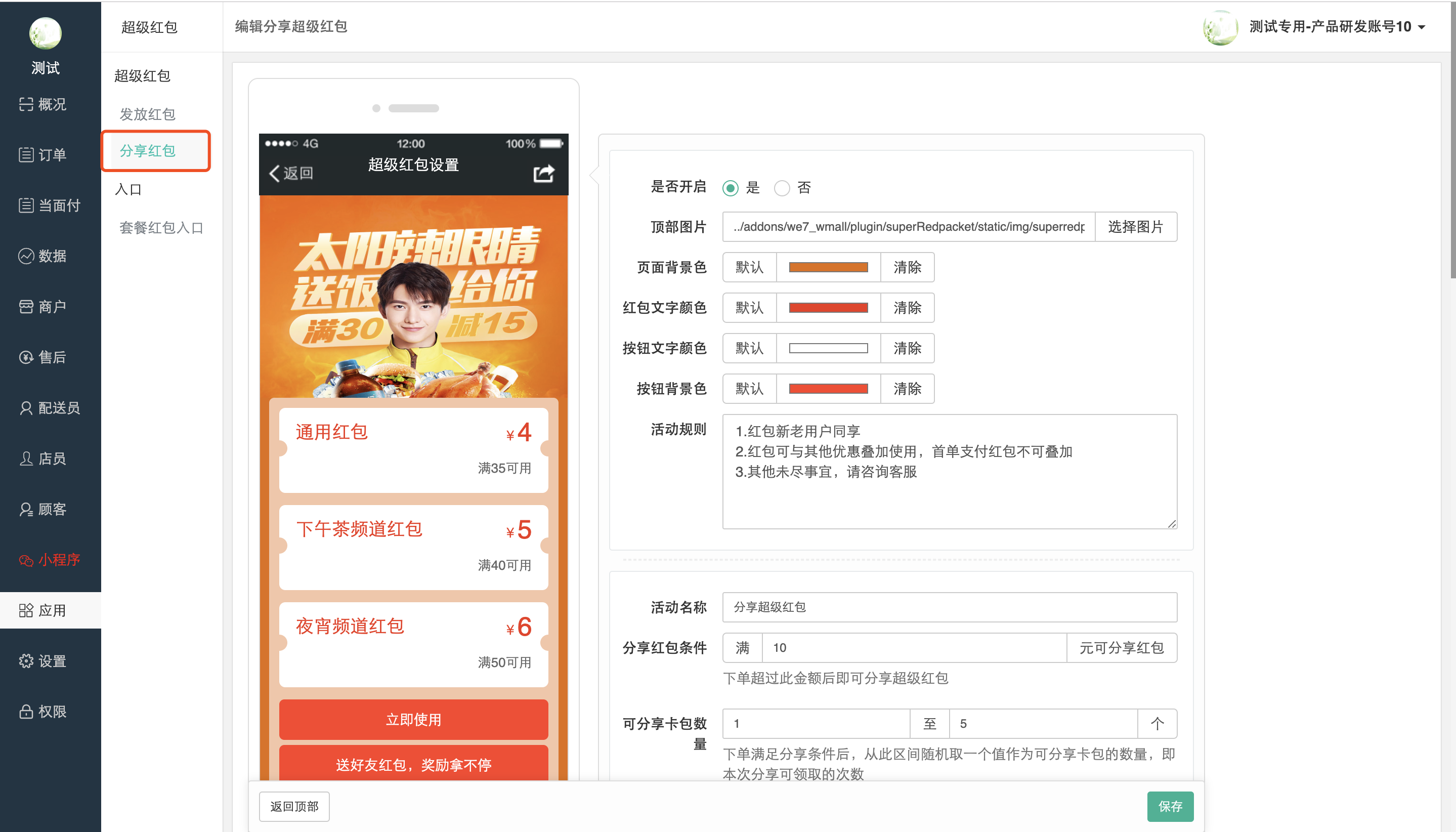
Task: Open the 商户 merchant store icon
Action: point(26,307)
